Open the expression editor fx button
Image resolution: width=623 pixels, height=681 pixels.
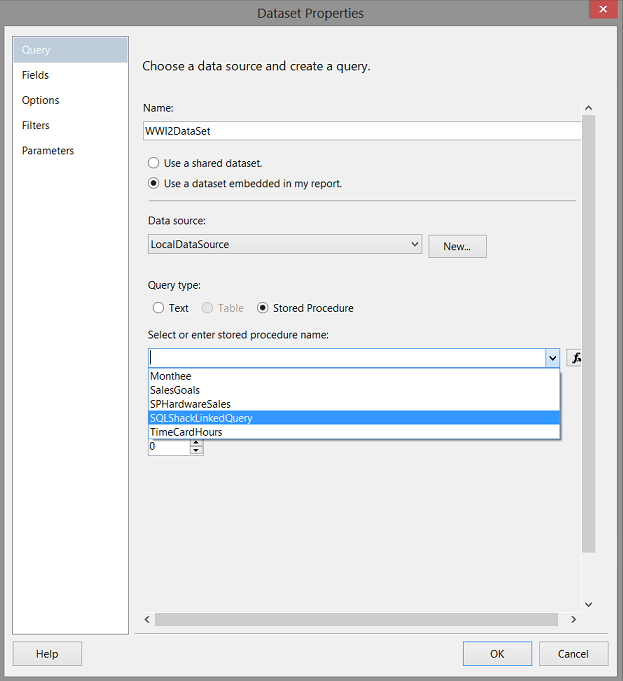coord(575,357)
